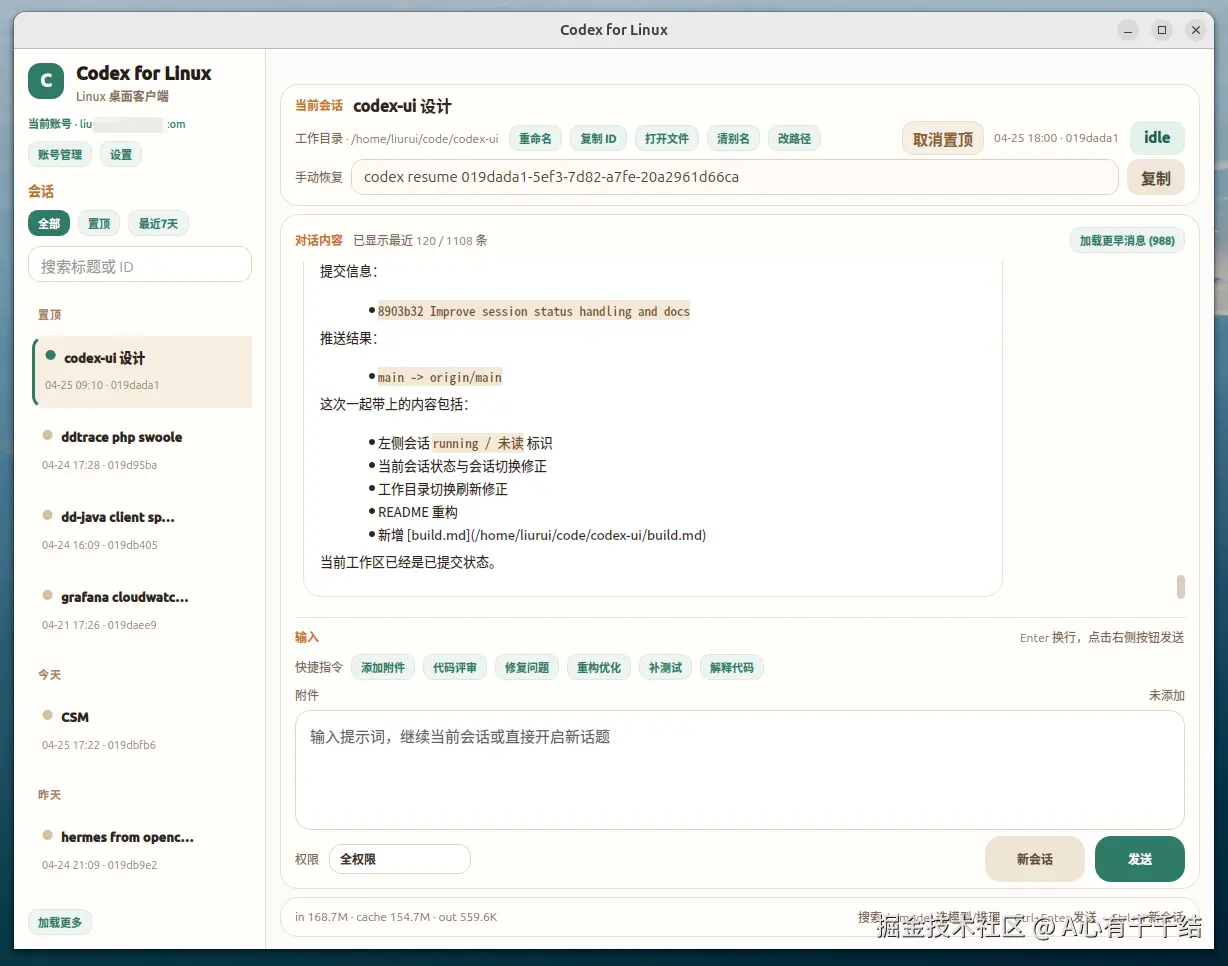Click the status dot beside CSM

point(48,715)
